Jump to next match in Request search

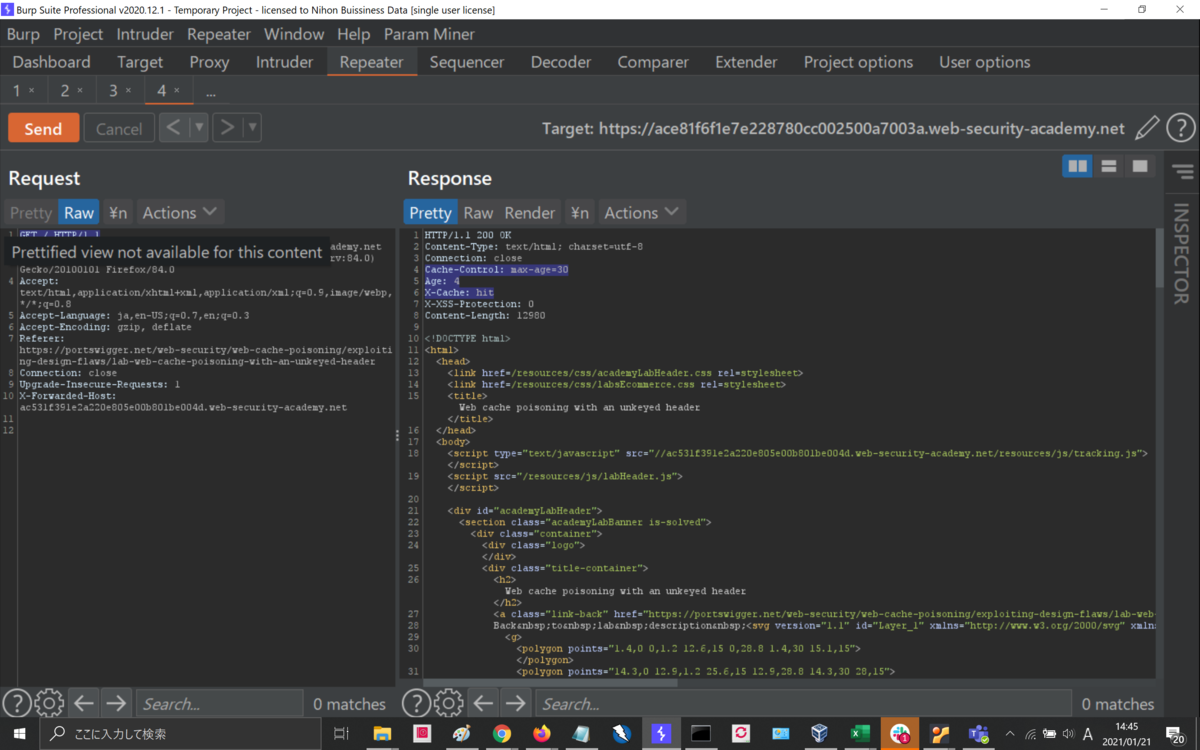pos(115,704)
